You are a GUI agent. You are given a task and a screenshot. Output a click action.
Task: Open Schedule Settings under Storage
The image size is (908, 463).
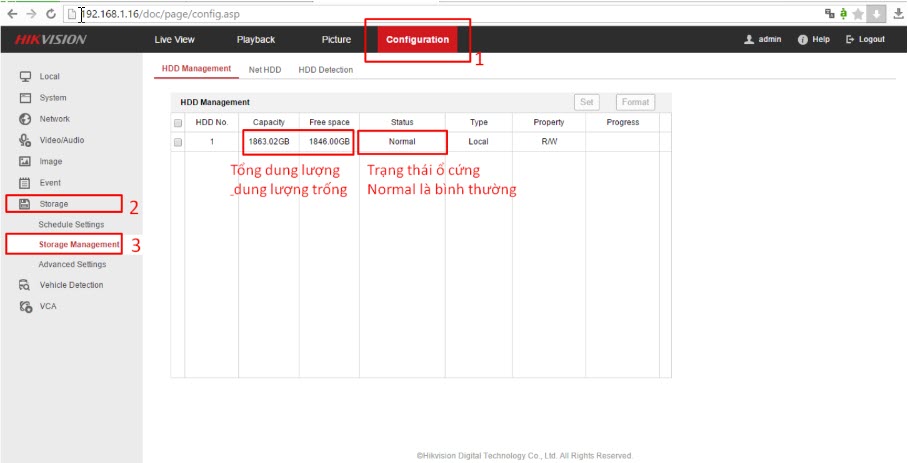tap(71, 225)
